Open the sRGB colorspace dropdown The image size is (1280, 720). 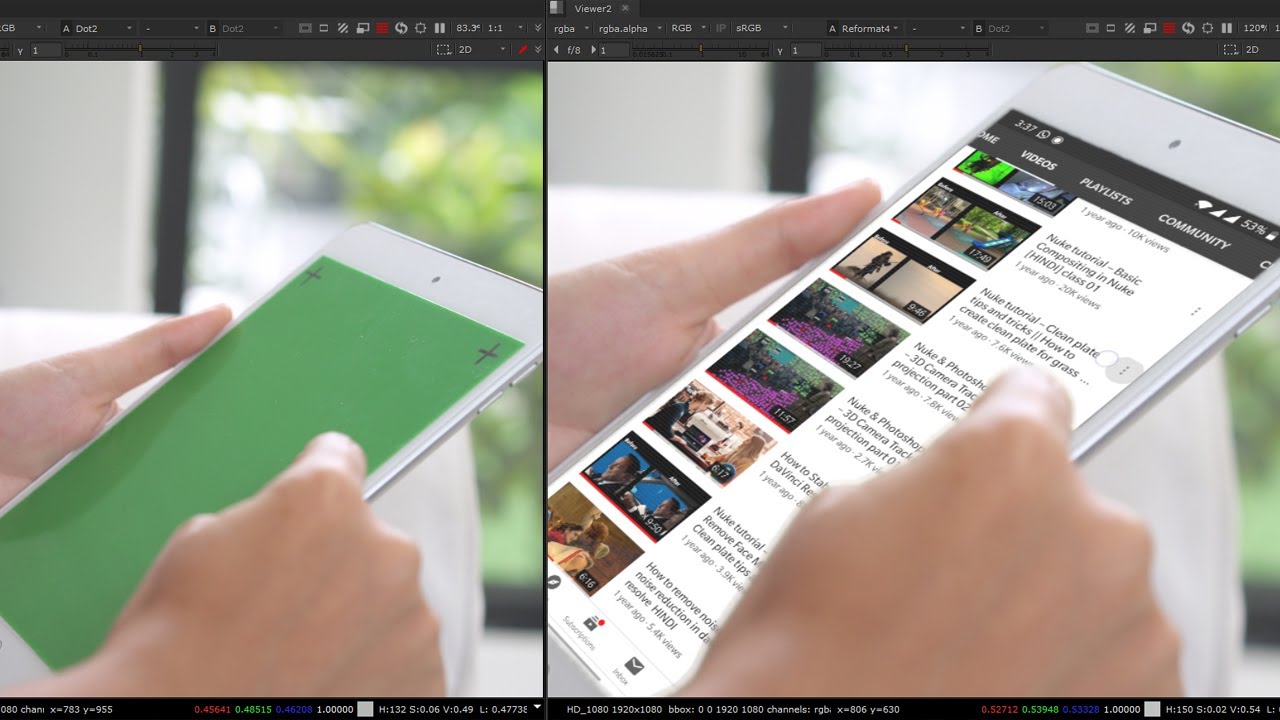pos(761,29)
